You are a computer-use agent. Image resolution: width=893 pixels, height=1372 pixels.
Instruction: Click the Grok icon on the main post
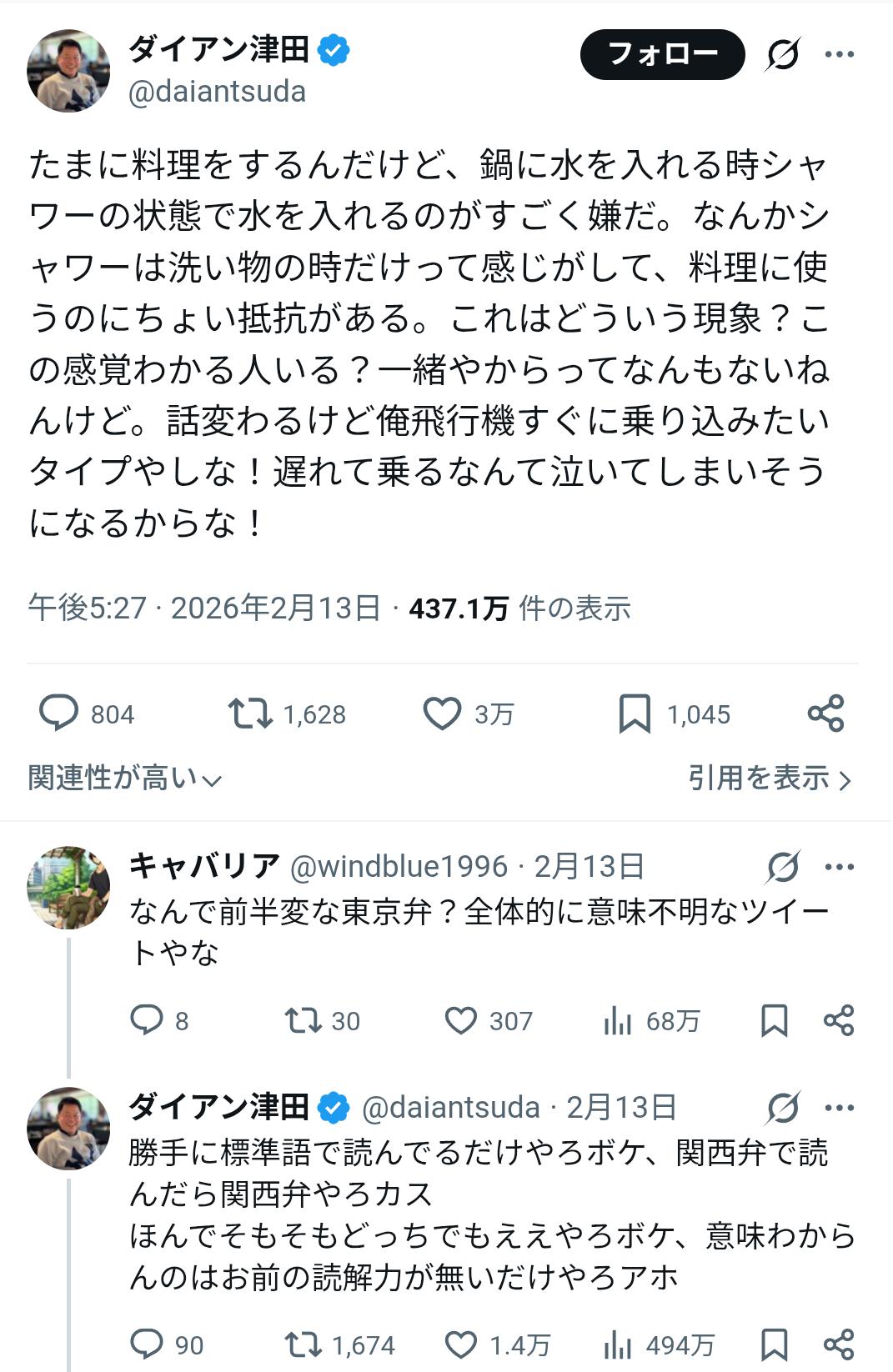click(x=783, y=55)
